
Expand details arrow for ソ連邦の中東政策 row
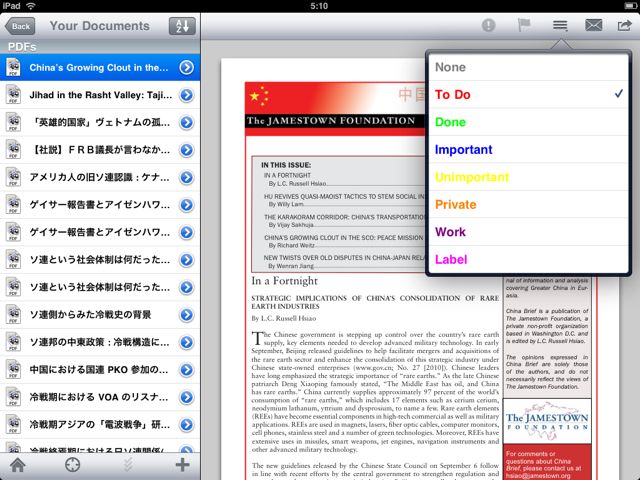point(187,342)
